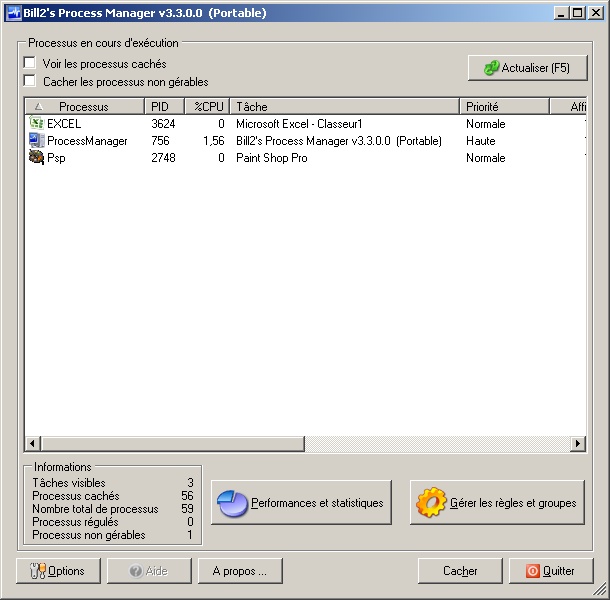Sort by the Processus column header
The image size is (610, 600).
(x=84, y=107)
